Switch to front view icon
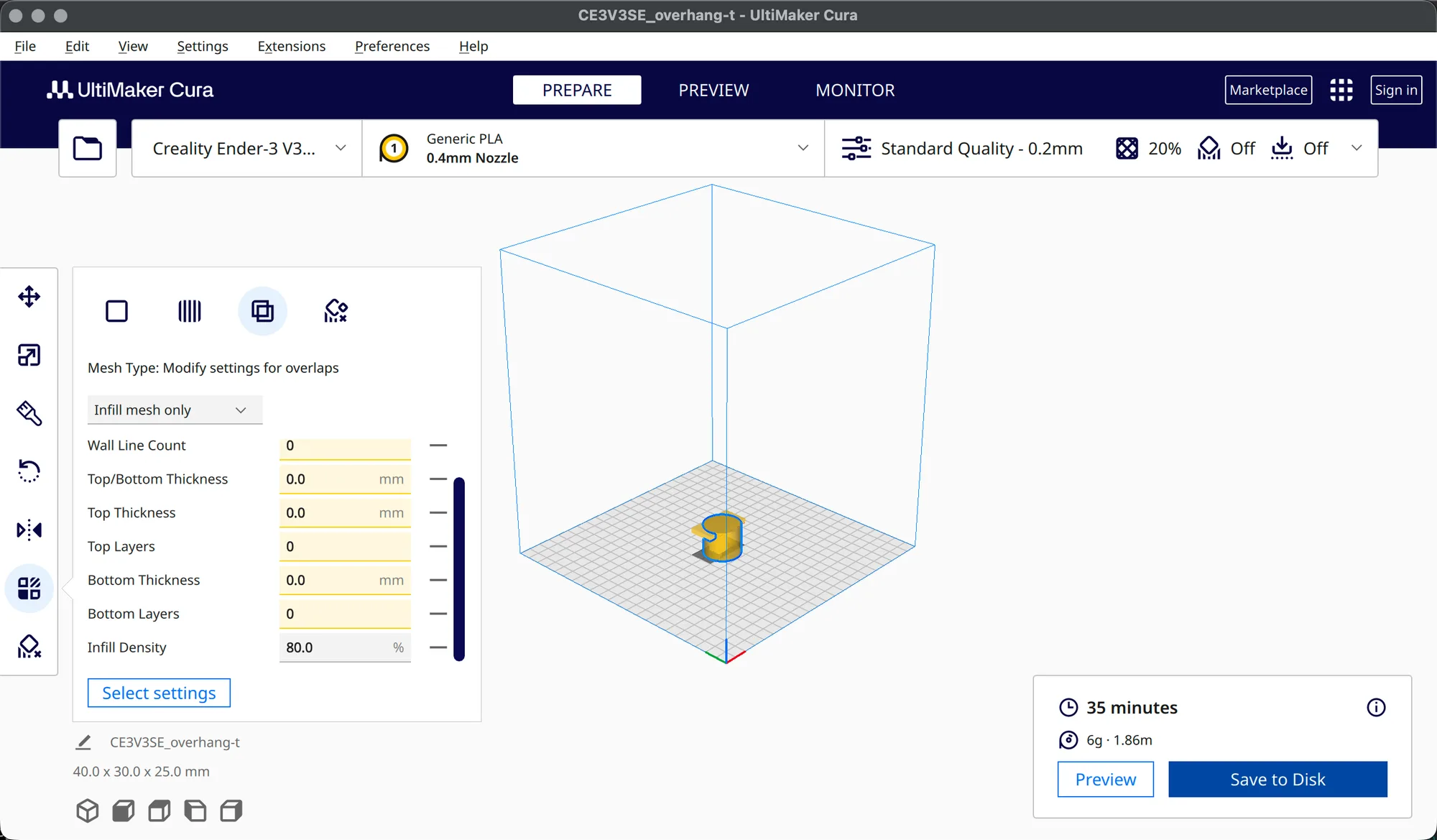 (124, 811)
